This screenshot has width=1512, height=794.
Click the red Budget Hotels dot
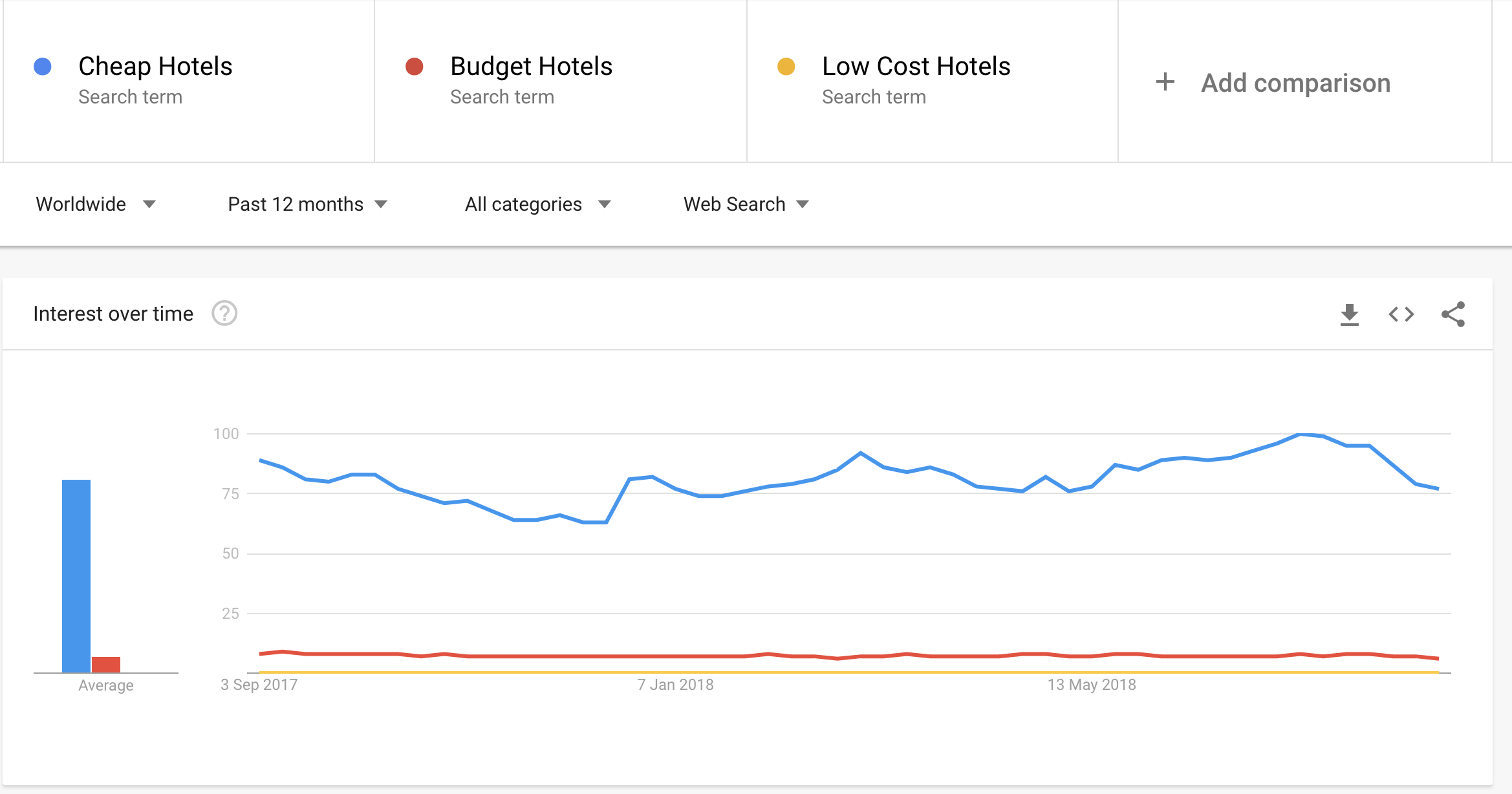(x=415, y=67)
